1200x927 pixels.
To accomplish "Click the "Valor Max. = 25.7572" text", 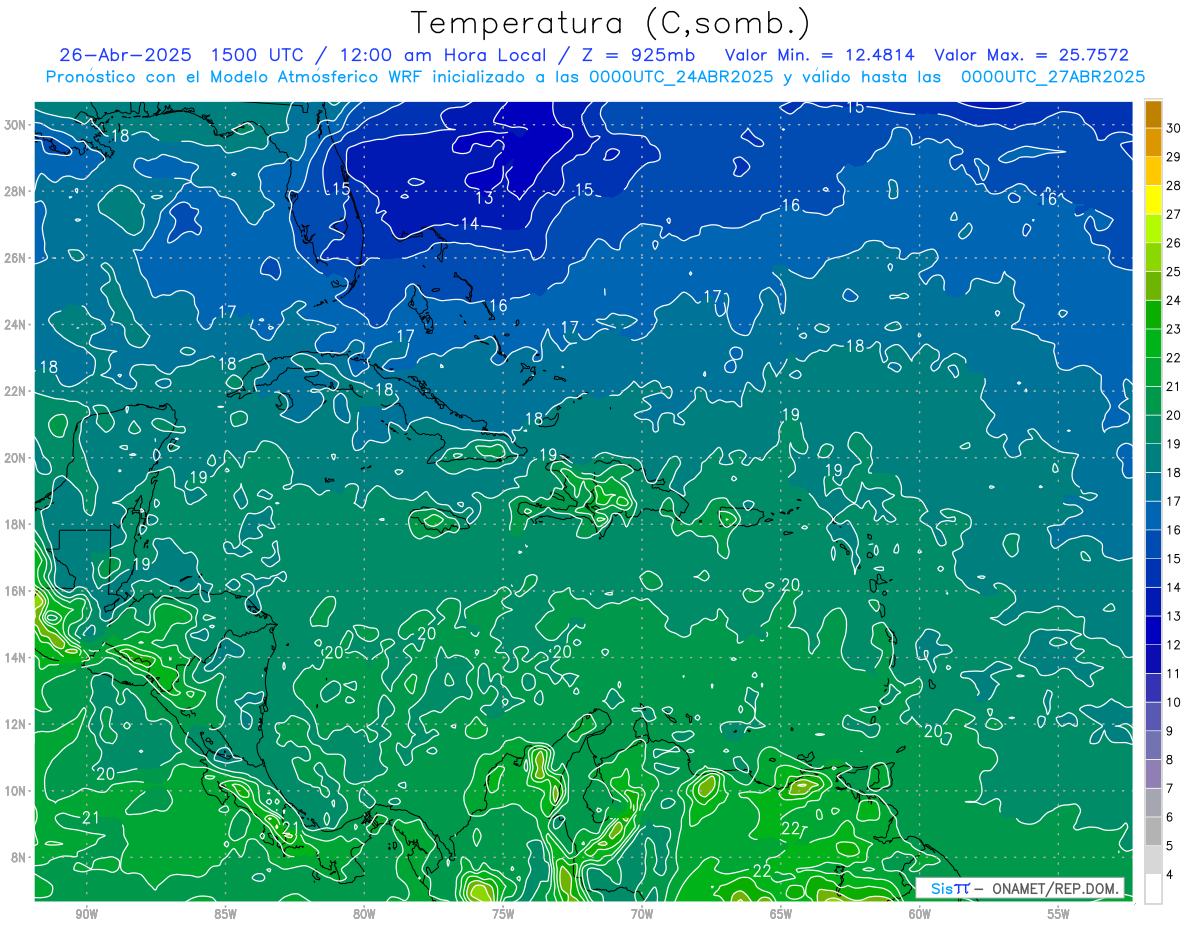I will pos(1032,55).
